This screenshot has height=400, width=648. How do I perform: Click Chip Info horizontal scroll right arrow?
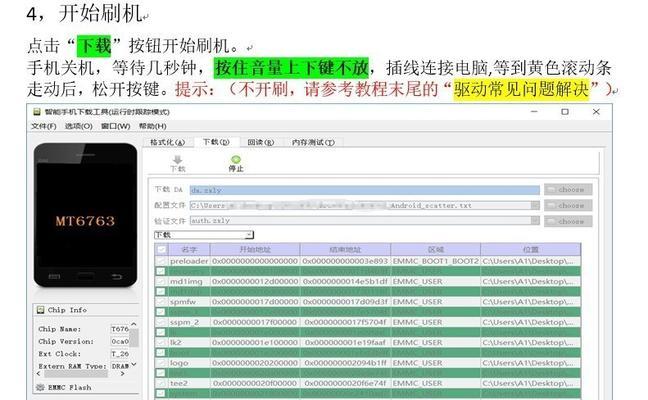tap(122, 374)
